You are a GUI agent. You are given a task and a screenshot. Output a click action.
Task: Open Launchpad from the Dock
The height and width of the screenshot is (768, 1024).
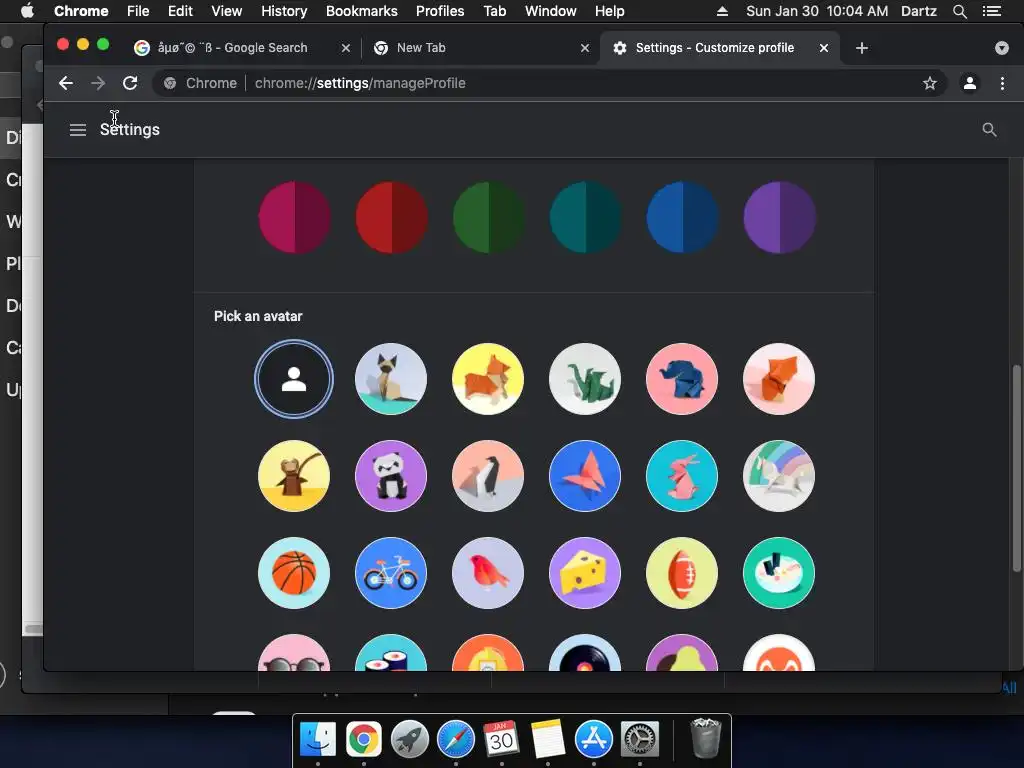click(x=410, y=739)
